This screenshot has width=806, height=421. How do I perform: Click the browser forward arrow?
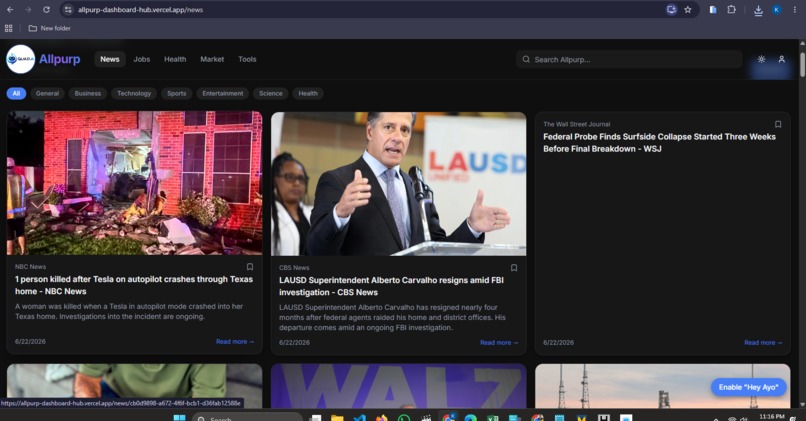28,10
